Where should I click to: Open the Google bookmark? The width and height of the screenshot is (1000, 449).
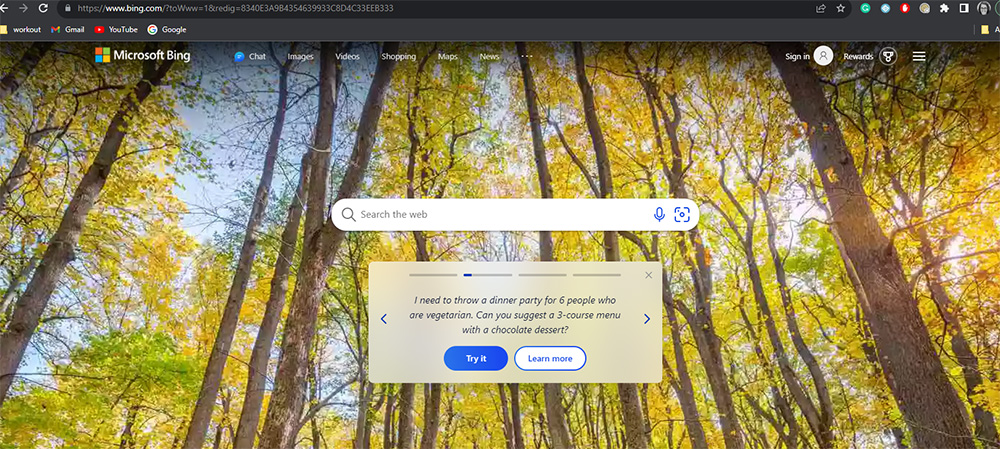click(167, 29)
